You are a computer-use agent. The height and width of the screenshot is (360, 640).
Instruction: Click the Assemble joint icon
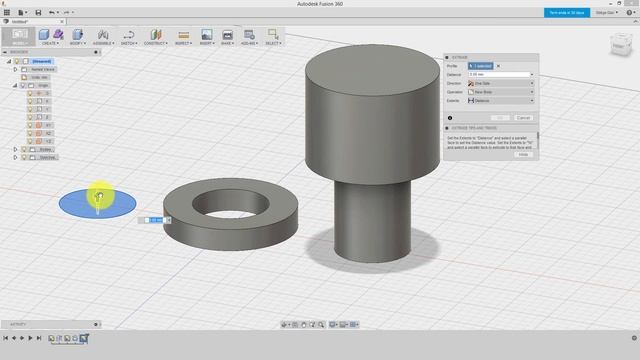point(103,35)
